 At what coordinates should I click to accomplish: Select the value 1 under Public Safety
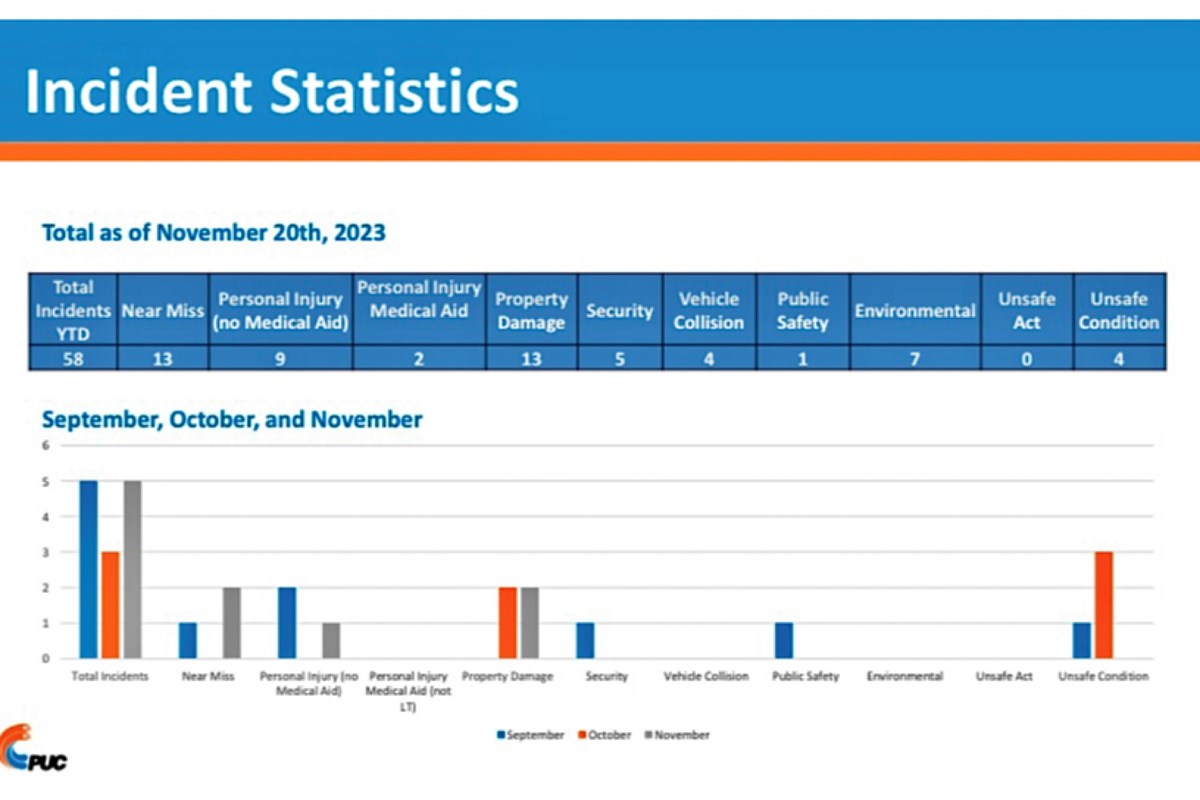coord(803,358)
